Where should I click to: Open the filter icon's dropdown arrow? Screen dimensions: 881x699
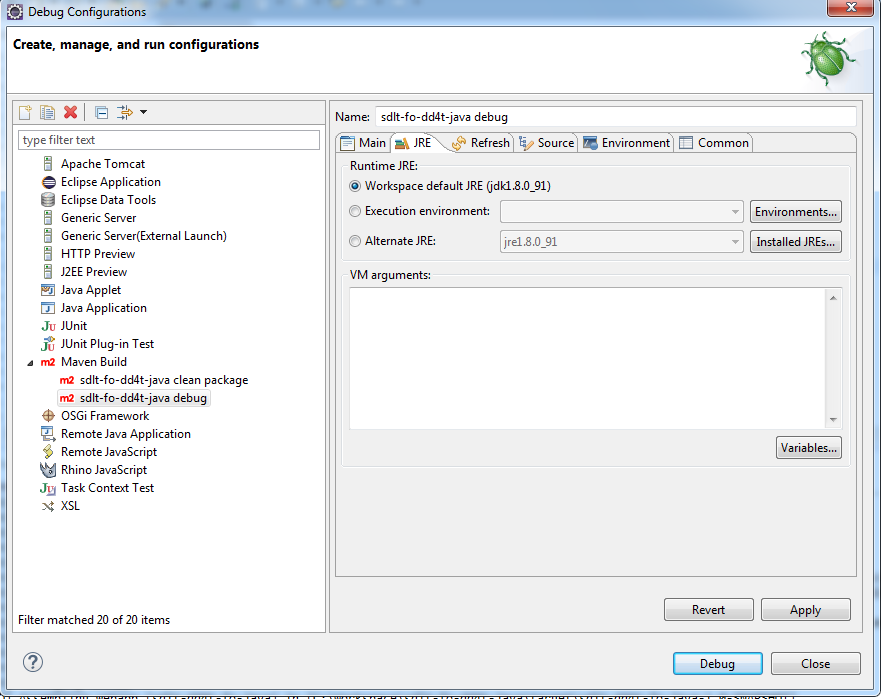tap(144, 112)
